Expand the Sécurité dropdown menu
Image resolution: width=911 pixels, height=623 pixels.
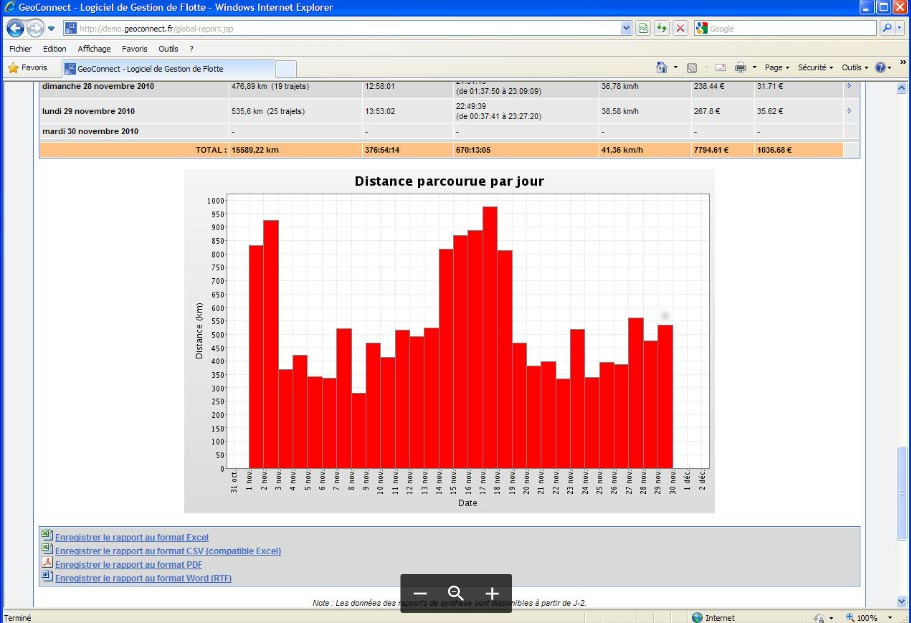tap(815, 67)
